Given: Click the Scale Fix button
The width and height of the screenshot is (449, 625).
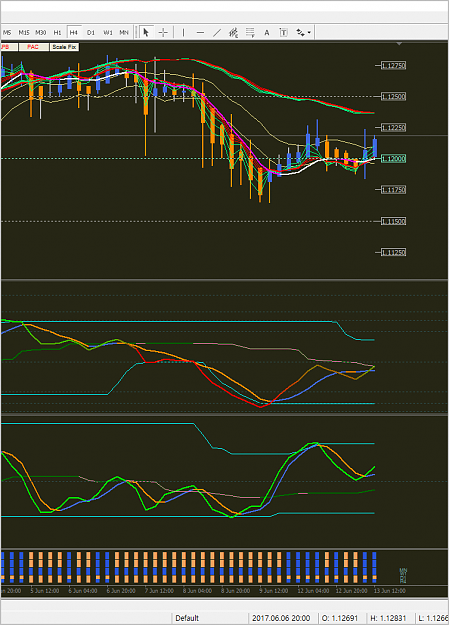Looking at the screenshot, I should pyautogui.click(x=64, y=47).
